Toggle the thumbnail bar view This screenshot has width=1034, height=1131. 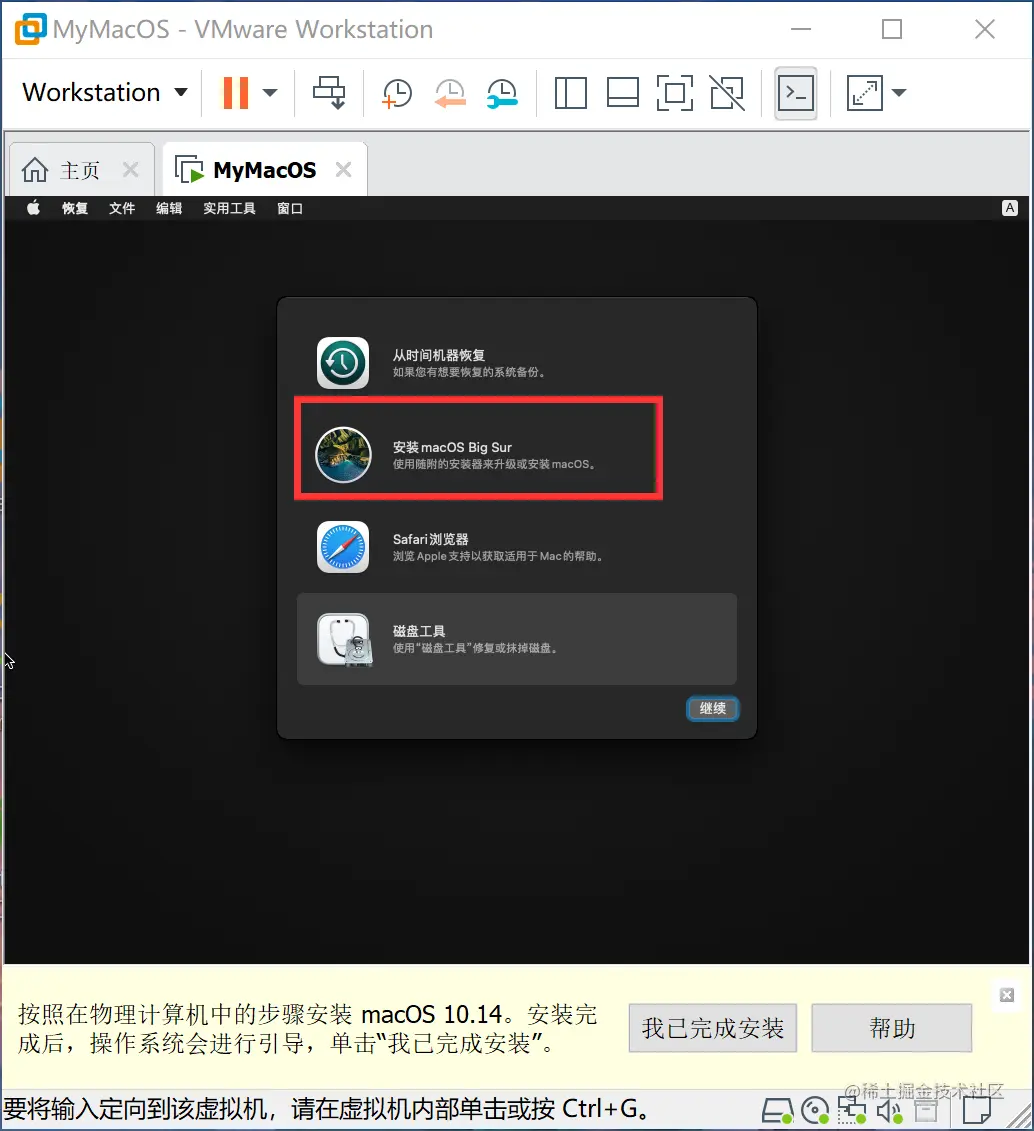click(622, 93)
